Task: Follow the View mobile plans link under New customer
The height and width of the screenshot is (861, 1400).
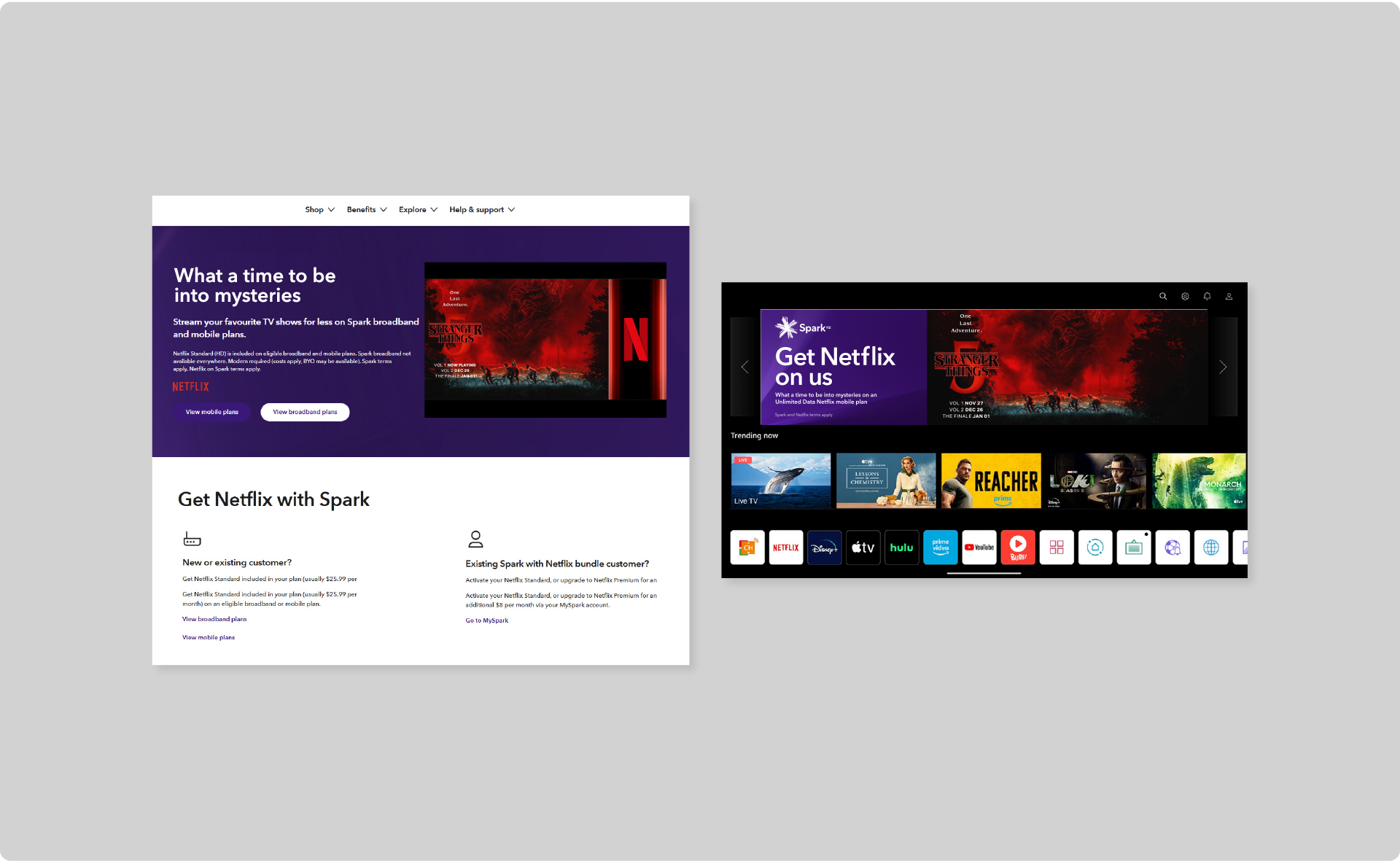Action: coord(209,637)
